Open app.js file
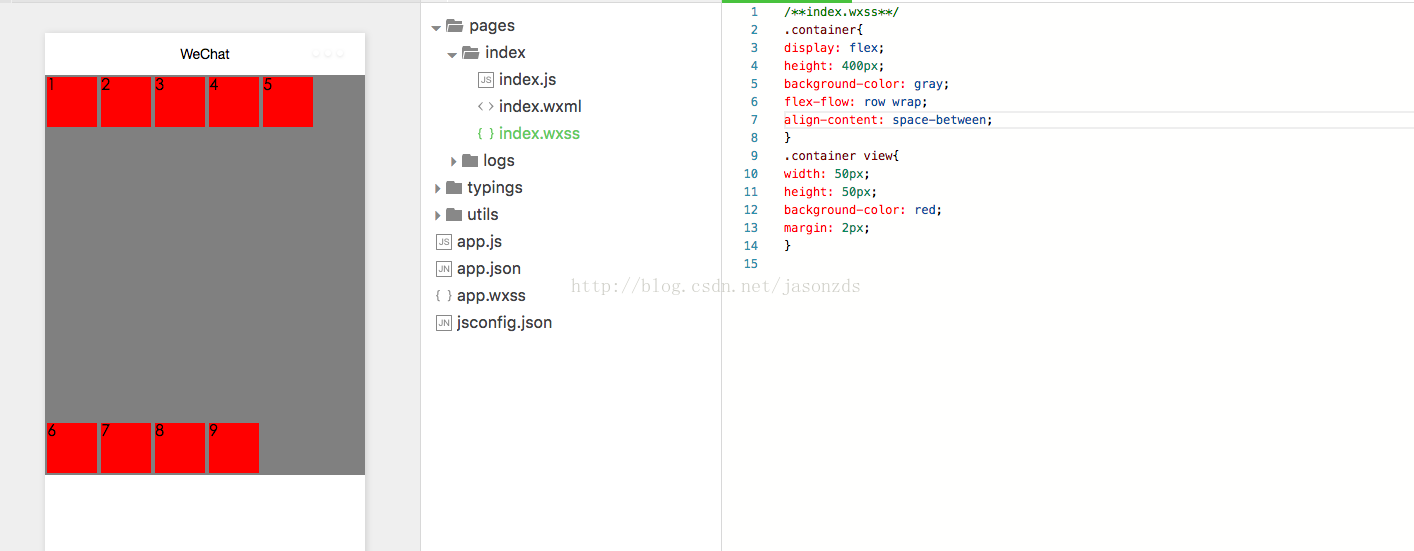This screenshot has height=551, width=1414. (x=479, y=242)
